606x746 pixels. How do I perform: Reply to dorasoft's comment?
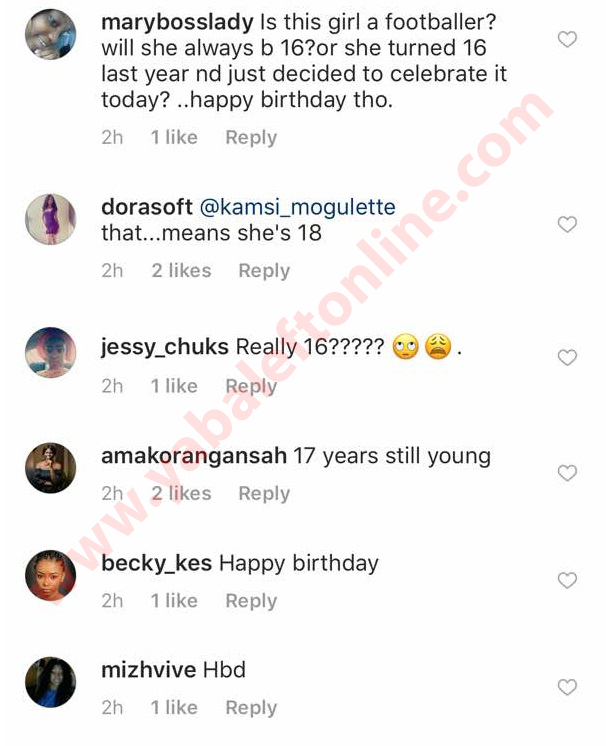pyautogui.click(x=264, y=270)
